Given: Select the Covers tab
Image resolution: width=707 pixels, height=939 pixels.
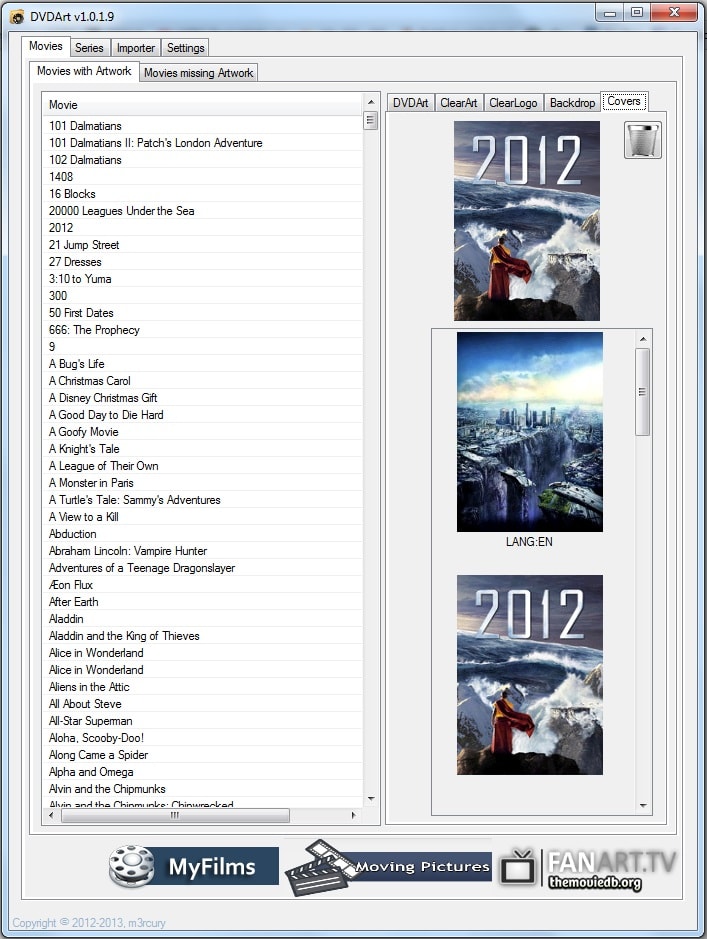Looking at the screenshot, I should pyautogui.click(x=624, y=101).
